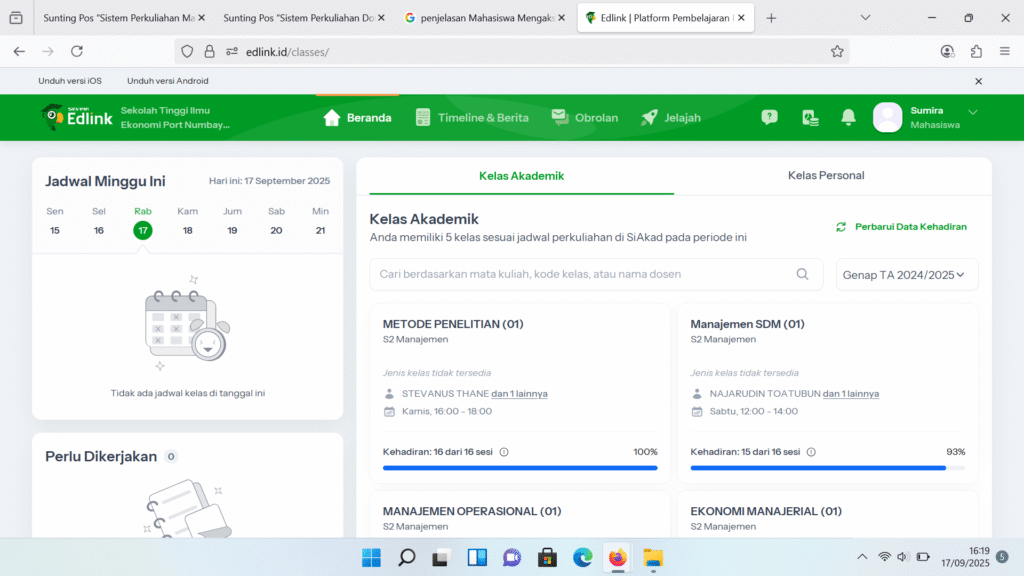This screenshot has width=1024, height=576.
Task: Click info icon next to Kehadiran 16 dari 16 sesi
Action: [504, 452]
